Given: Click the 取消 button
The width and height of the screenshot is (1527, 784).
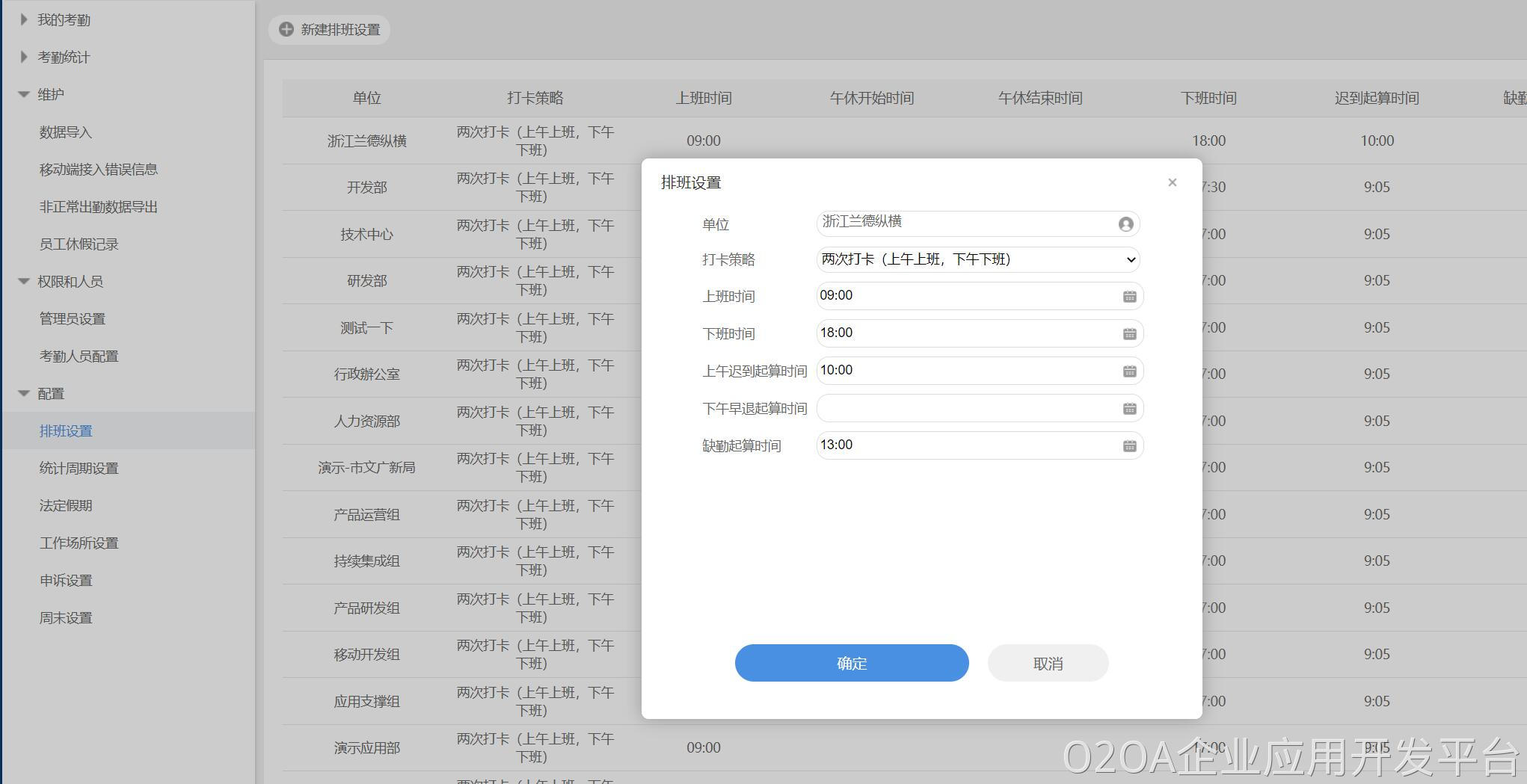Looking at the screenshot, I should 1047,663.
